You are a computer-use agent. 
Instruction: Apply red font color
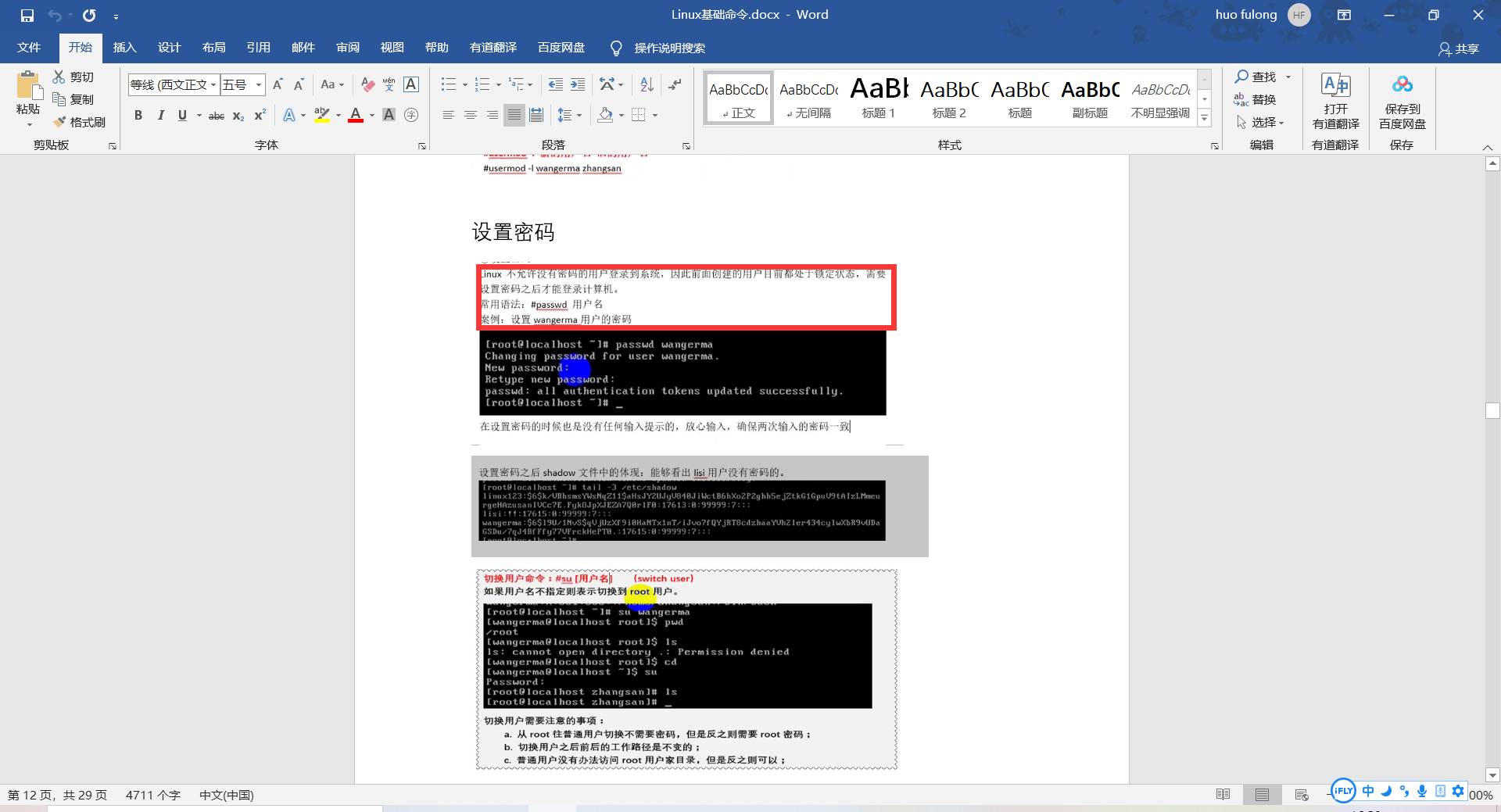(x=356, y=115)
